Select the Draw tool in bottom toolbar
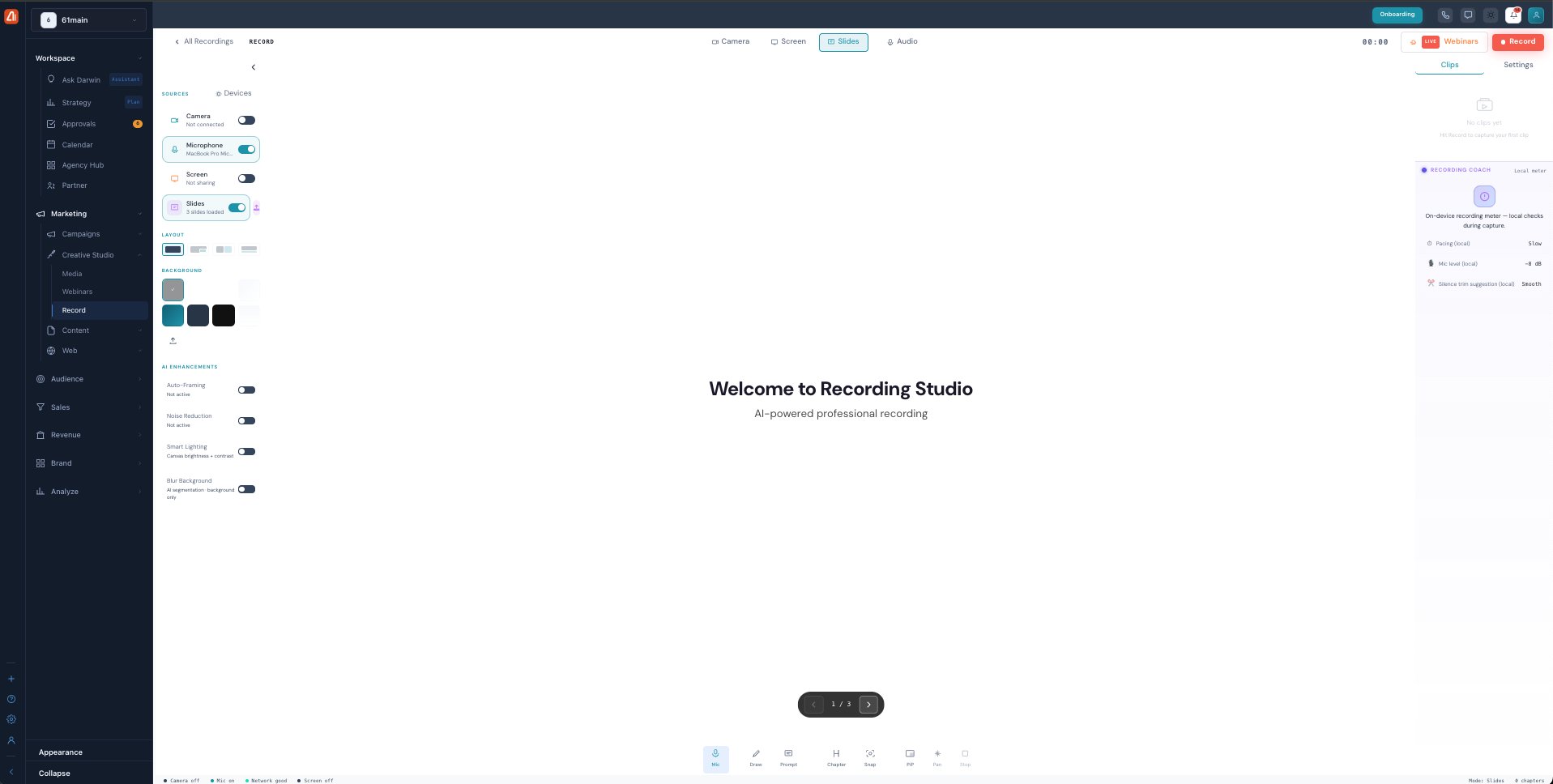The image size is (1553, 784). (x=755, y=758)
